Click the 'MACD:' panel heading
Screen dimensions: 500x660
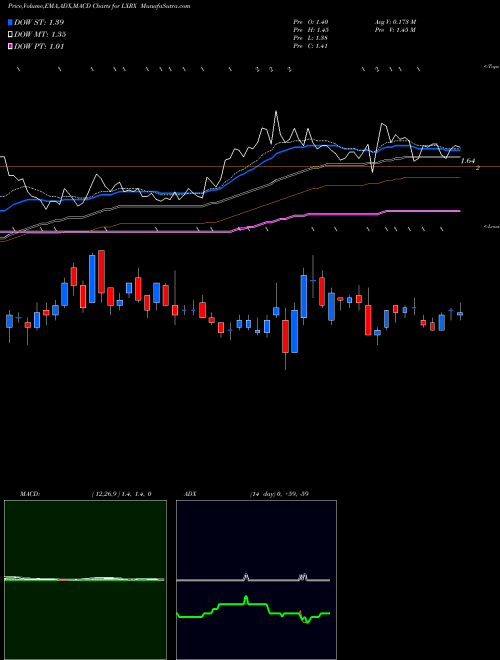click(x=30, y=494)
